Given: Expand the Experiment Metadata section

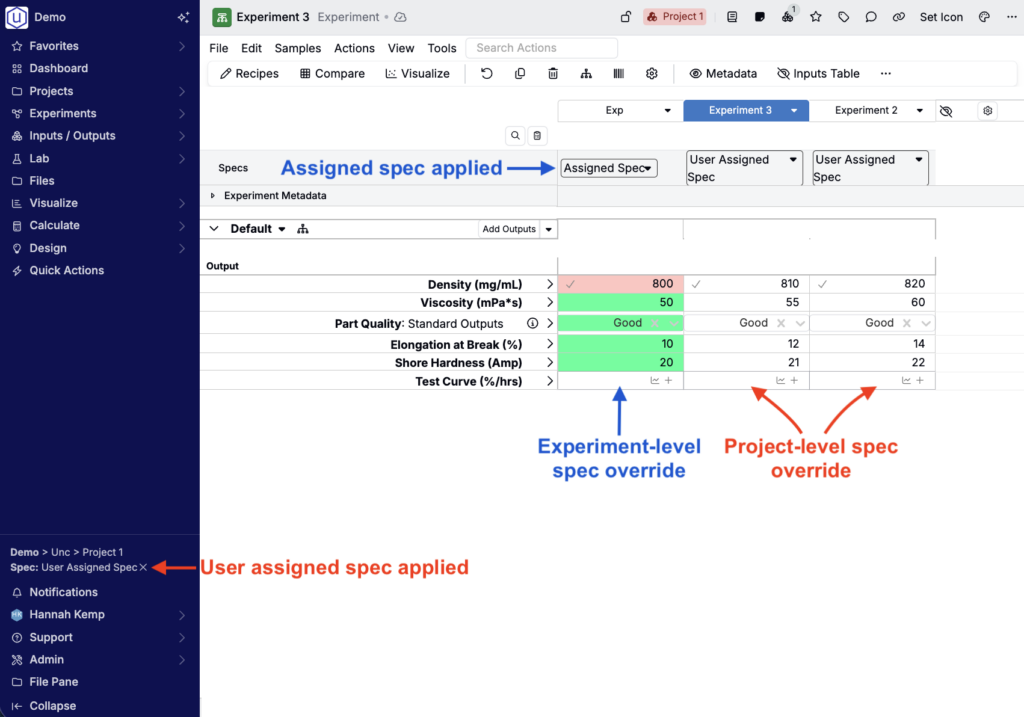Looking at the screenshot, I should pos(213,196).
